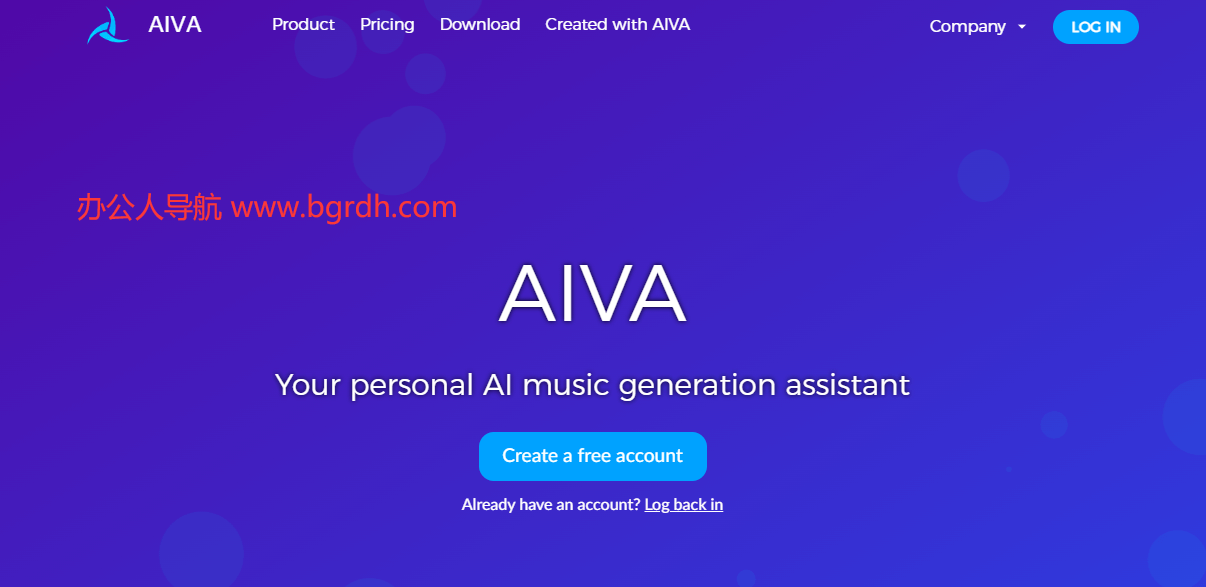Expand the caret arrow next to Company
This screenshot has width=1206, height=587.
click(x=1022, y=27)
